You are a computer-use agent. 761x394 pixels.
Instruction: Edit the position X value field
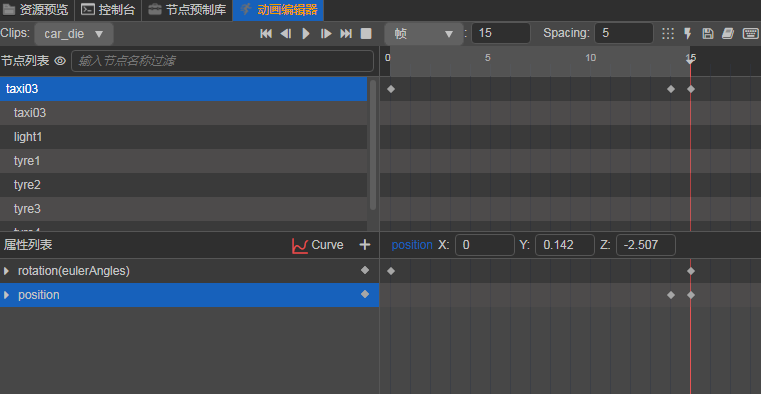(x=484, y=245)
